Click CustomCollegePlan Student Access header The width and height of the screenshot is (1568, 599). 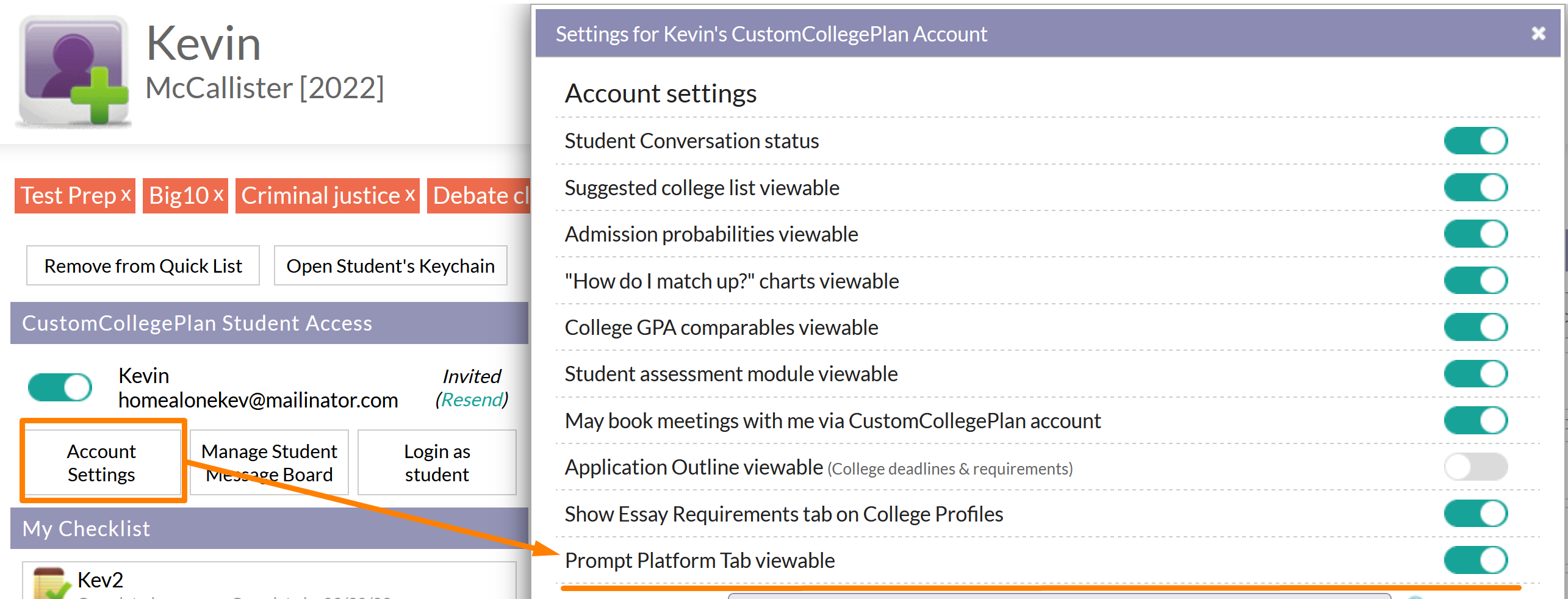pyautogui.click(x=269, y=323)
